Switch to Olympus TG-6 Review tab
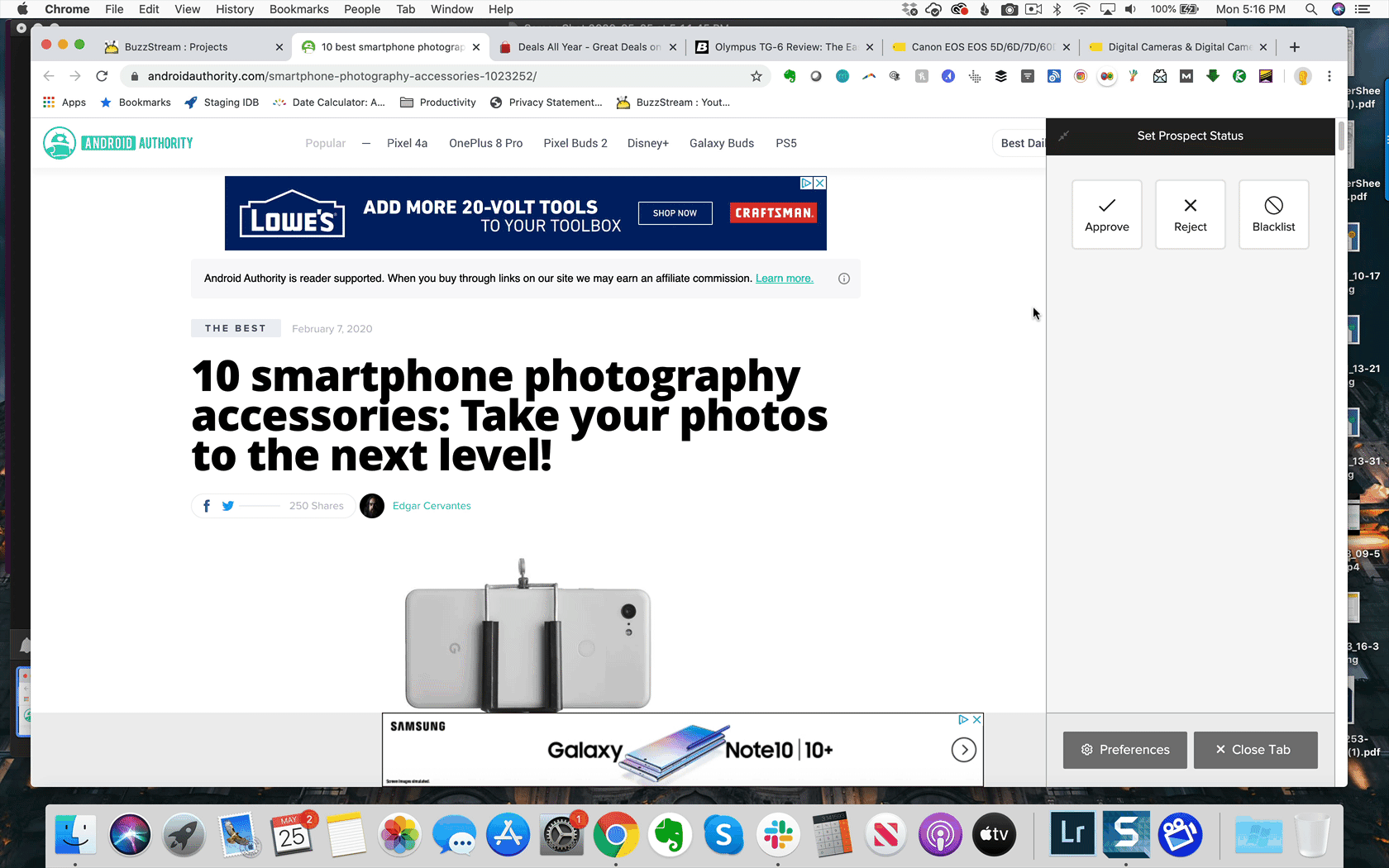 coord(785,47)
